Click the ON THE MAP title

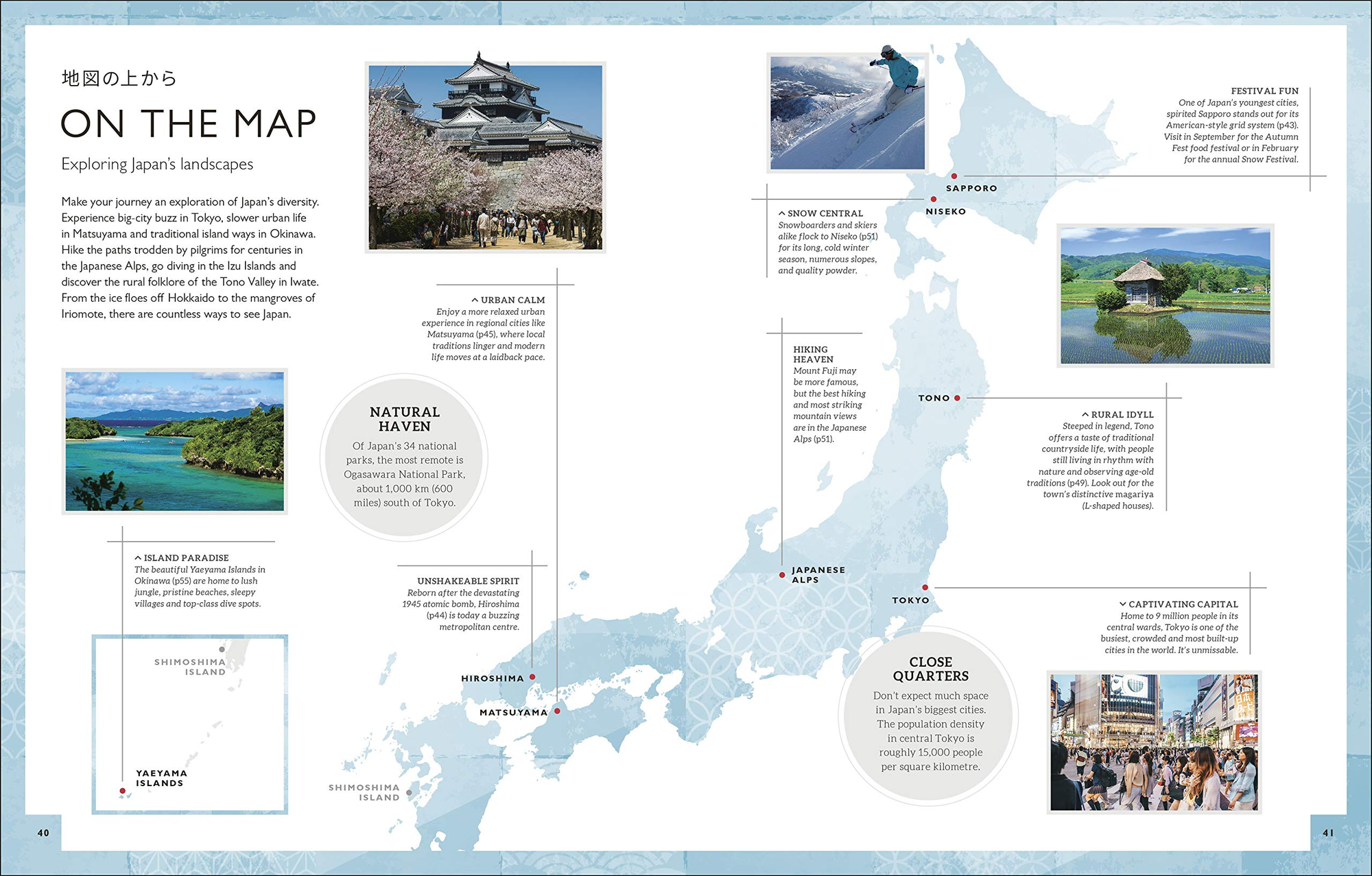pos(189,124)
